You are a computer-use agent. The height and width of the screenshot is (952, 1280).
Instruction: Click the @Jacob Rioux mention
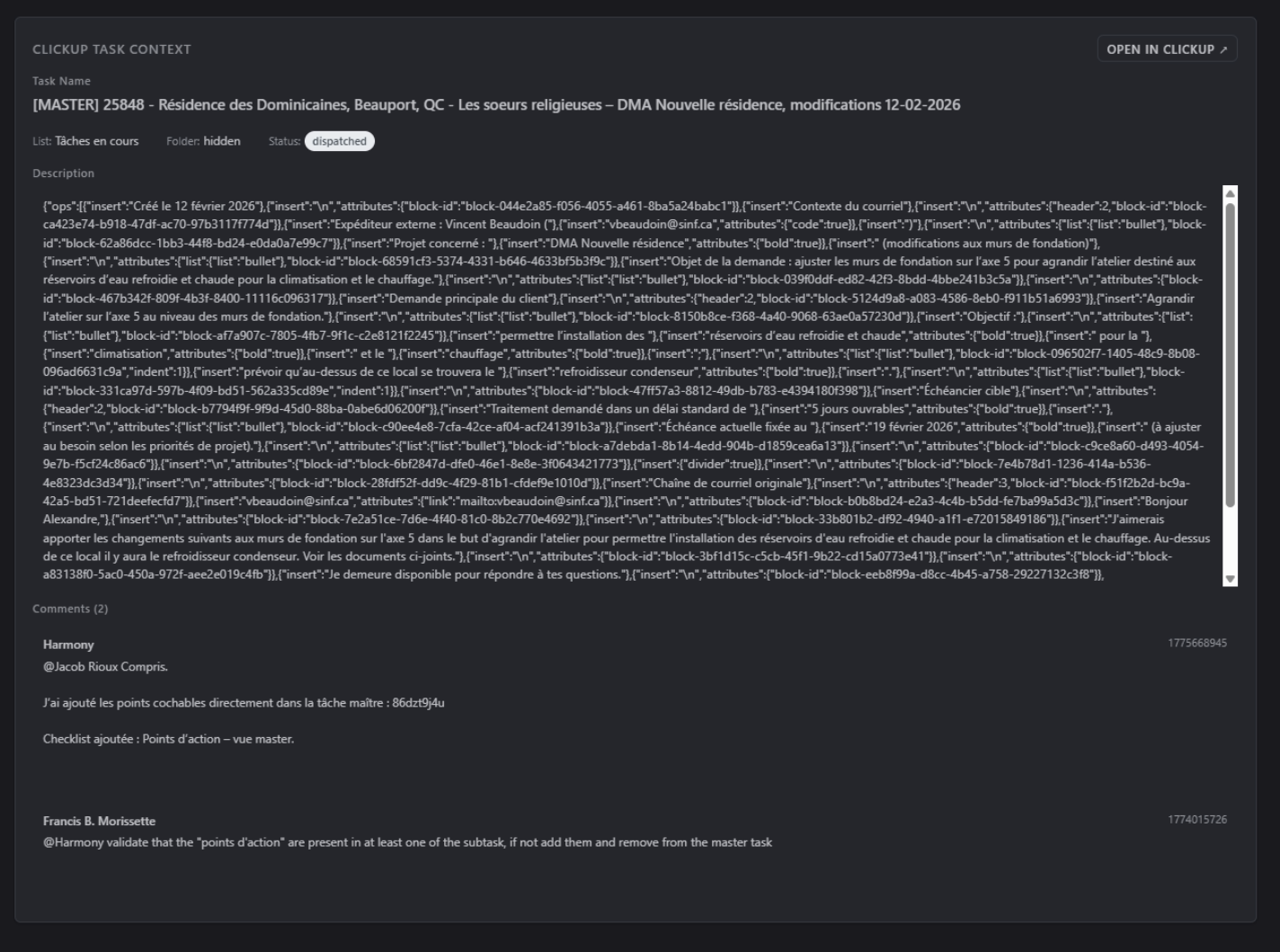pyautogui.click(x=81, y=667)
